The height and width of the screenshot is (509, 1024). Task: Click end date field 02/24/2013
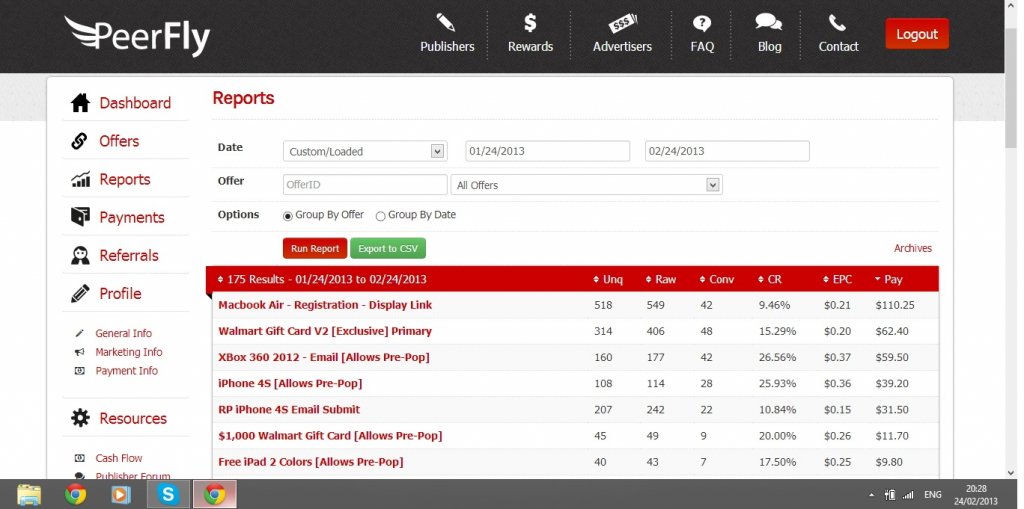coord(728,151)
